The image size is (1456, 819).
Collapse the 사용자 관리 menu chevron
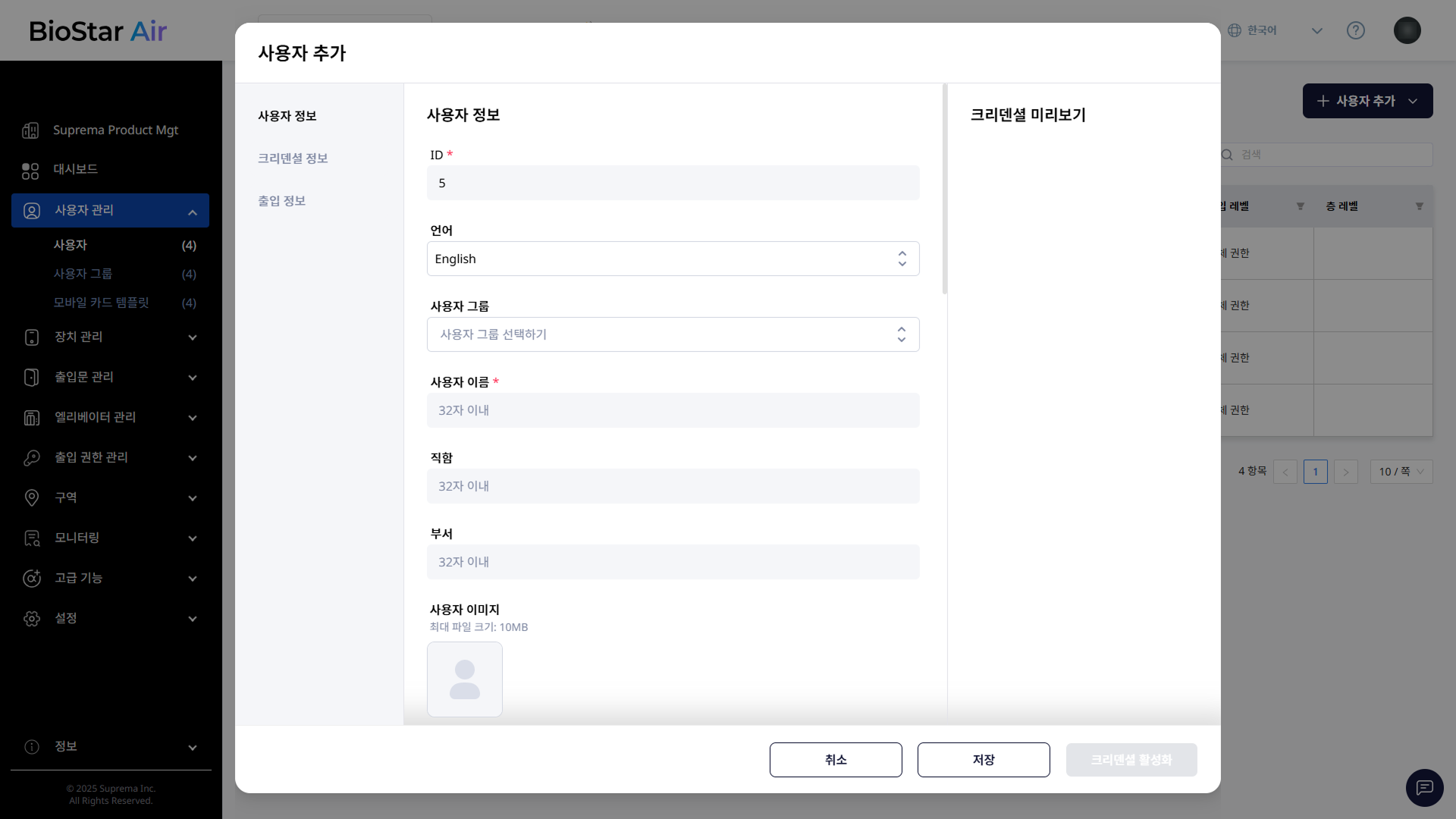tap(193, 212)
